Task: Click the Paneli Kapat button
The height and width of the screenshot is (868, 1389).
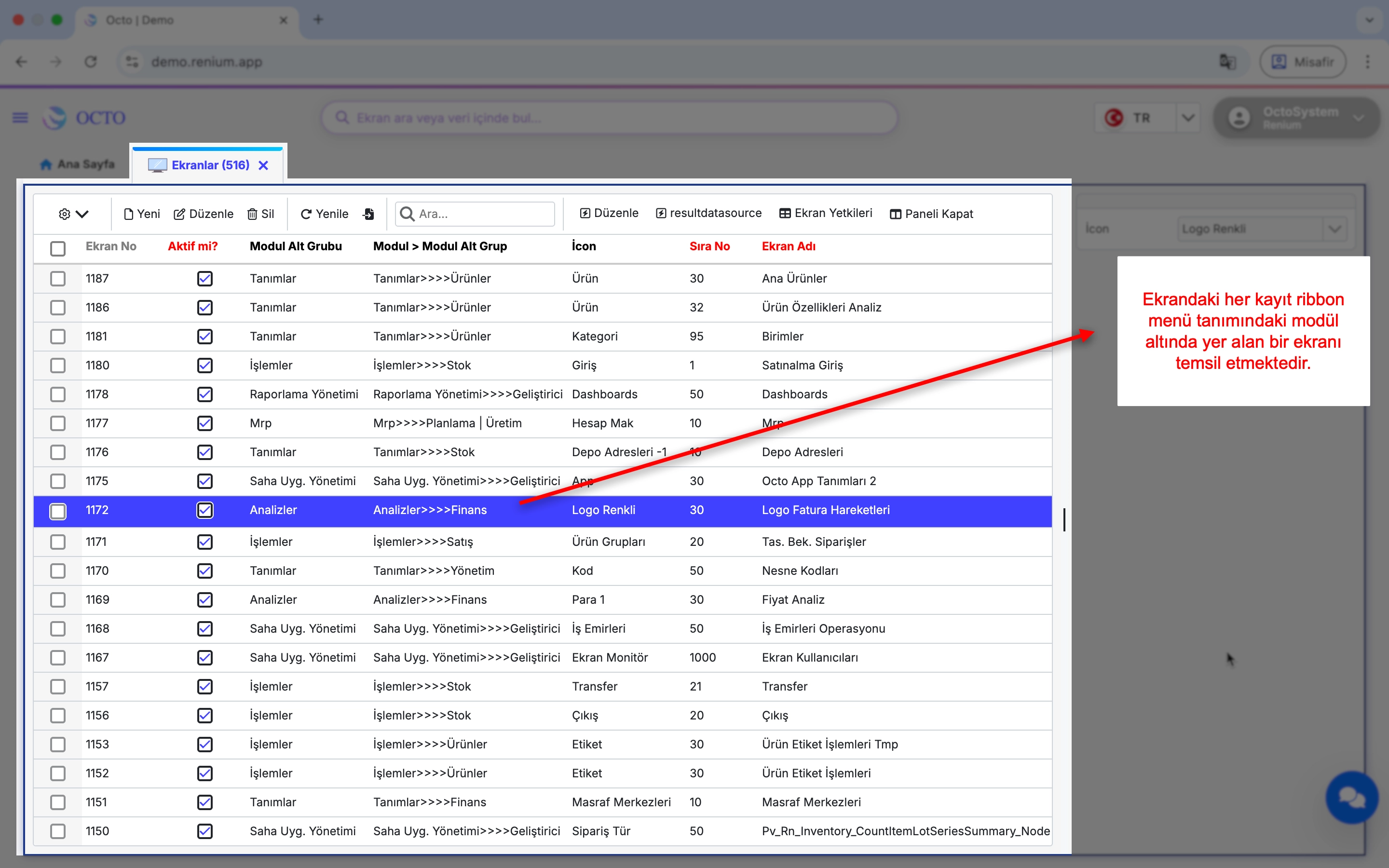Action: click(931, 214)
